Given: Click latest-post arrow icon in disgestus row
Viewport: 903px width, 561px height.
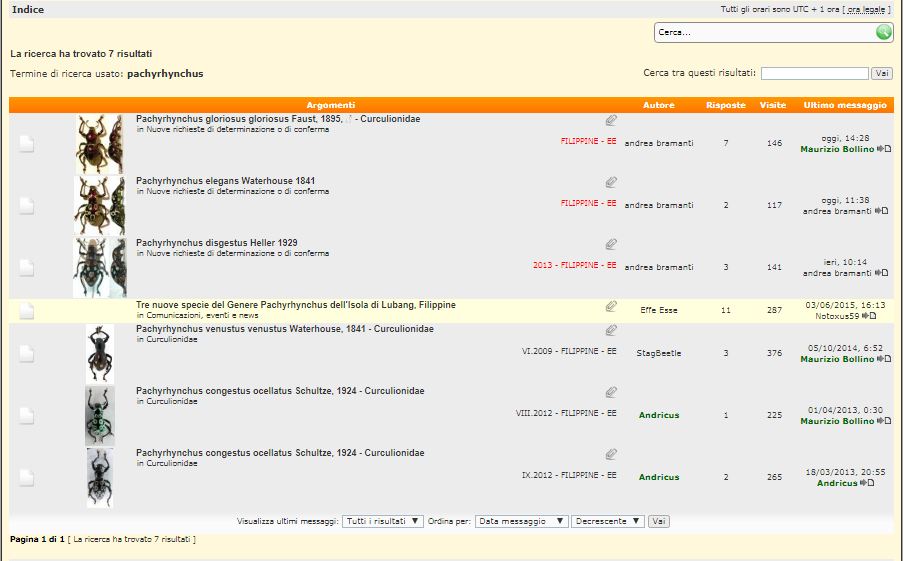Looking at the screenshot, I should [882, 273].
